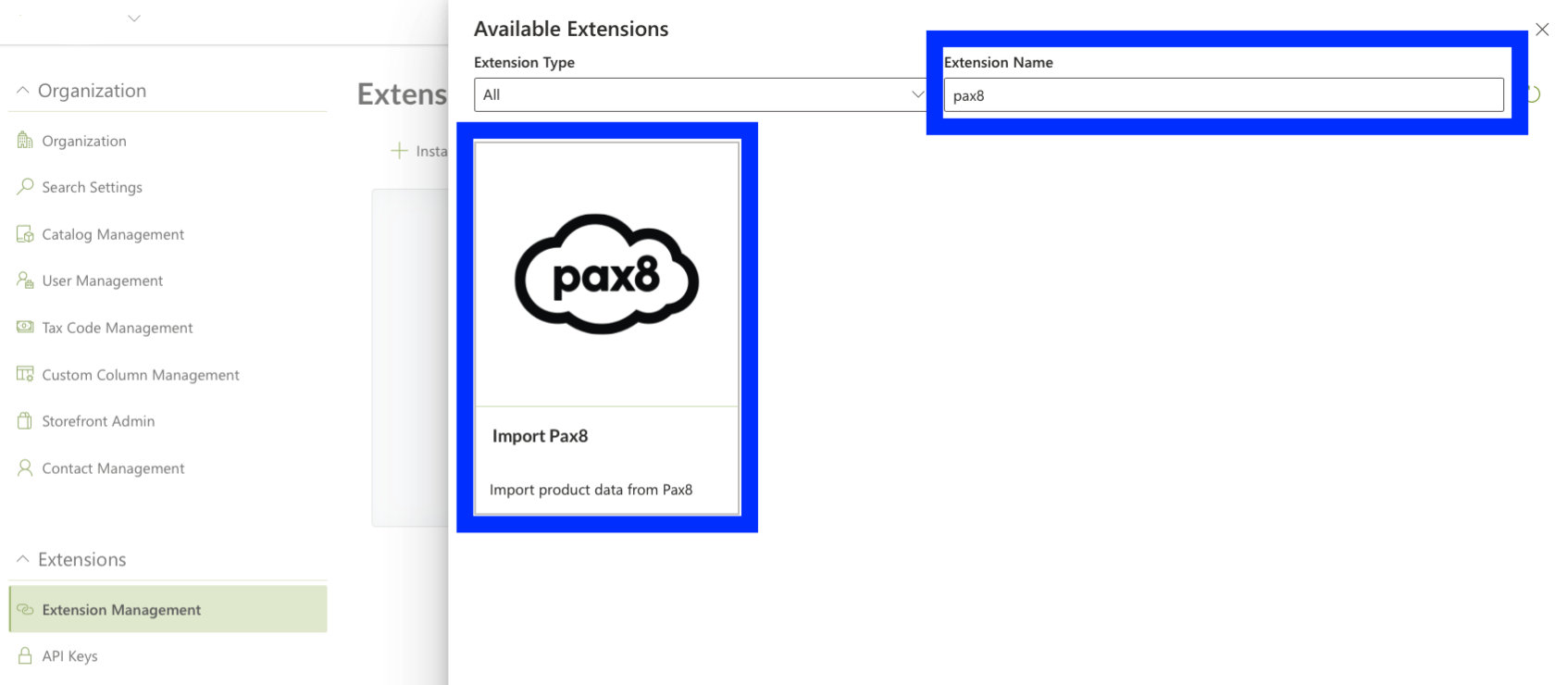
Task: Click 'Import product data from Pax8' text
Action: pos(591,490)
